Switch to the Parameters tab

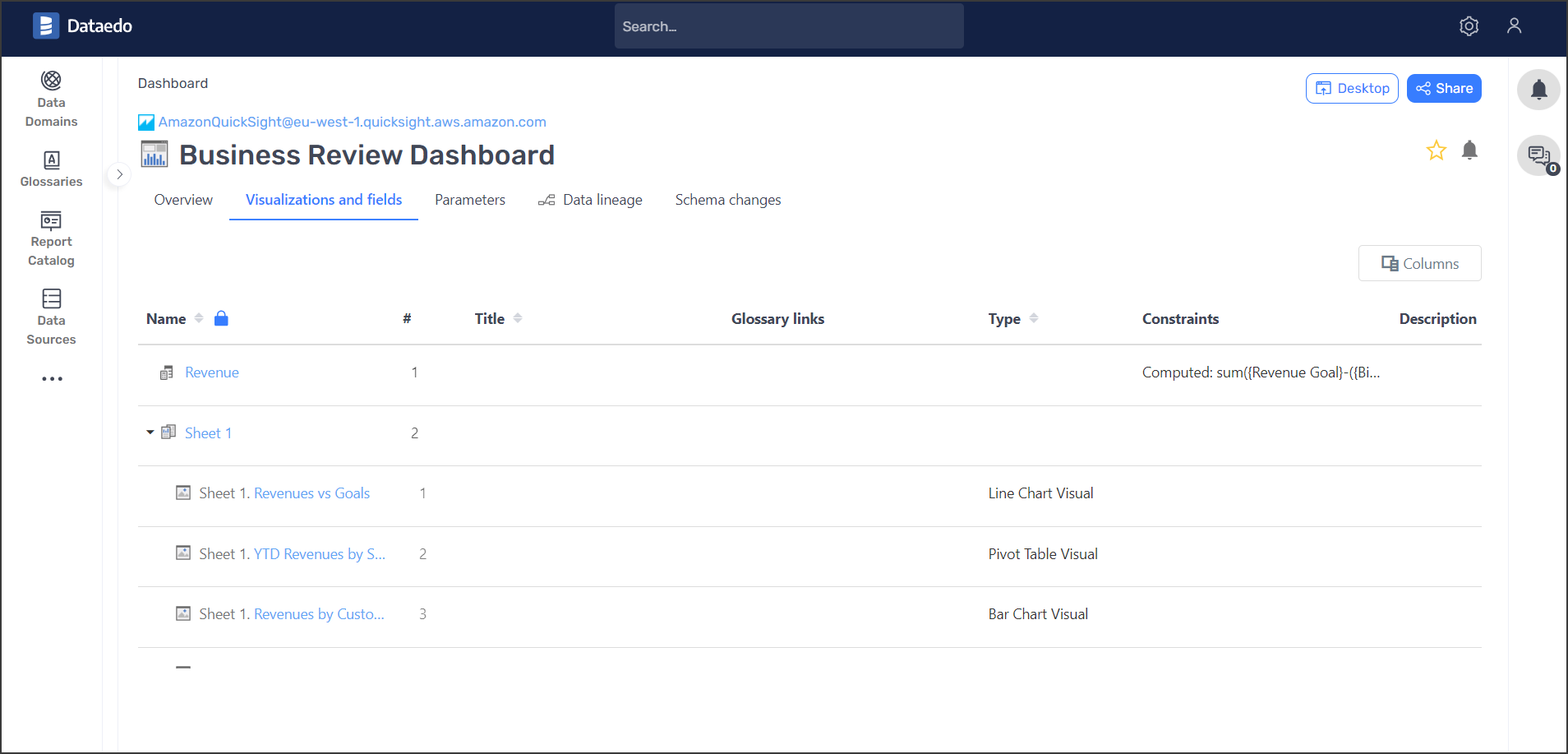[x=470, y=200]
